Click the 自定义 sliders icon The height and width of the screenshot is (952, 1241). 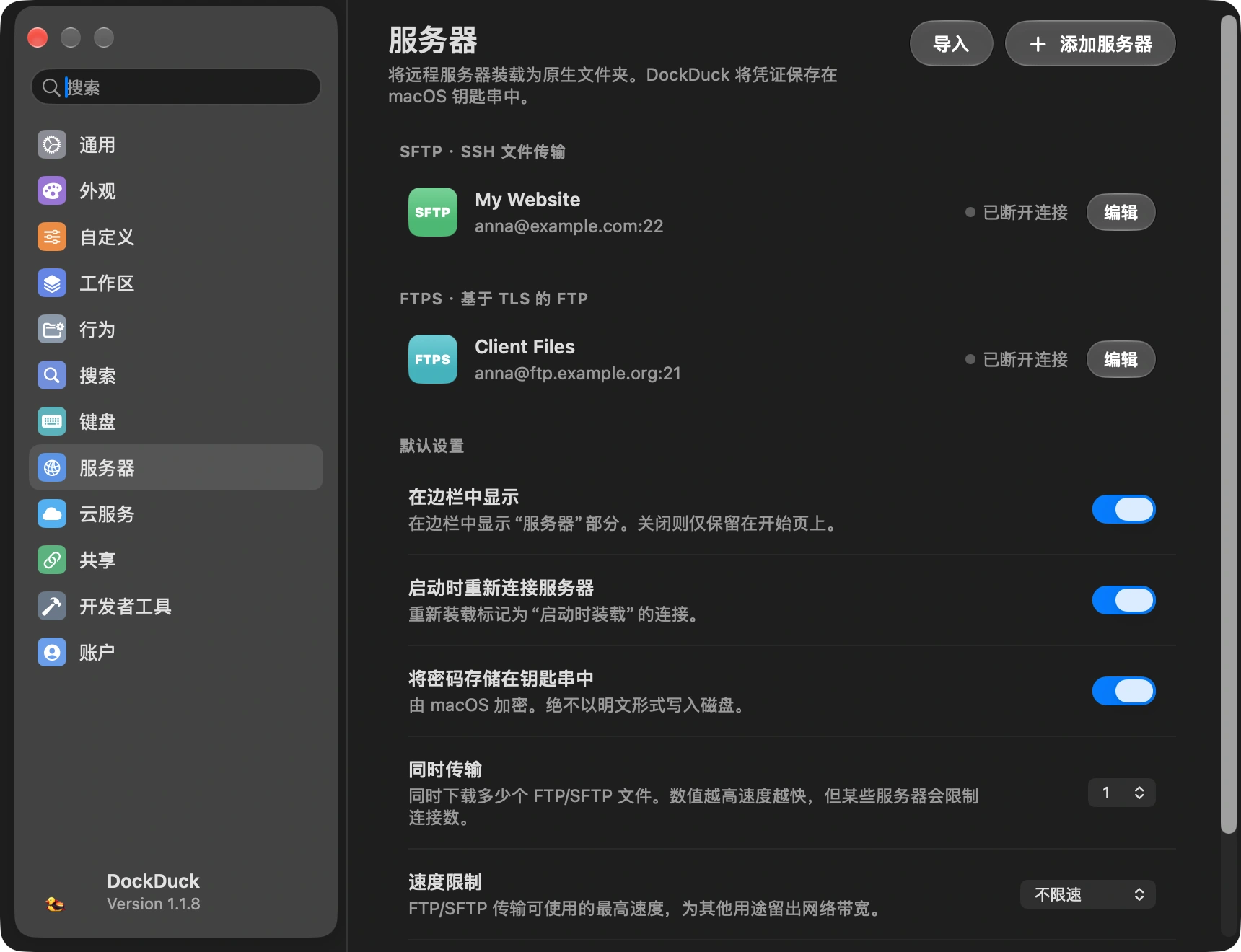point(52,237)
